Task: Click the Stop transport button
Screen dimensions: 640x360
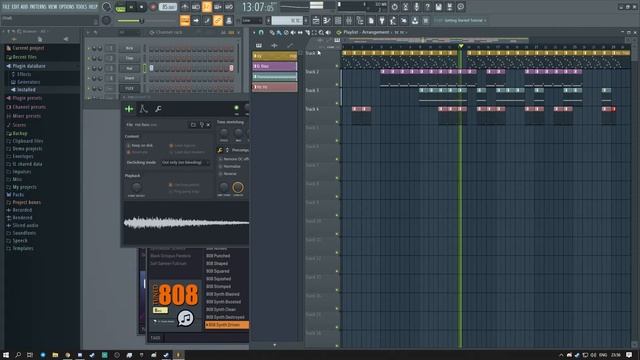Action: [x=141, y=7]
